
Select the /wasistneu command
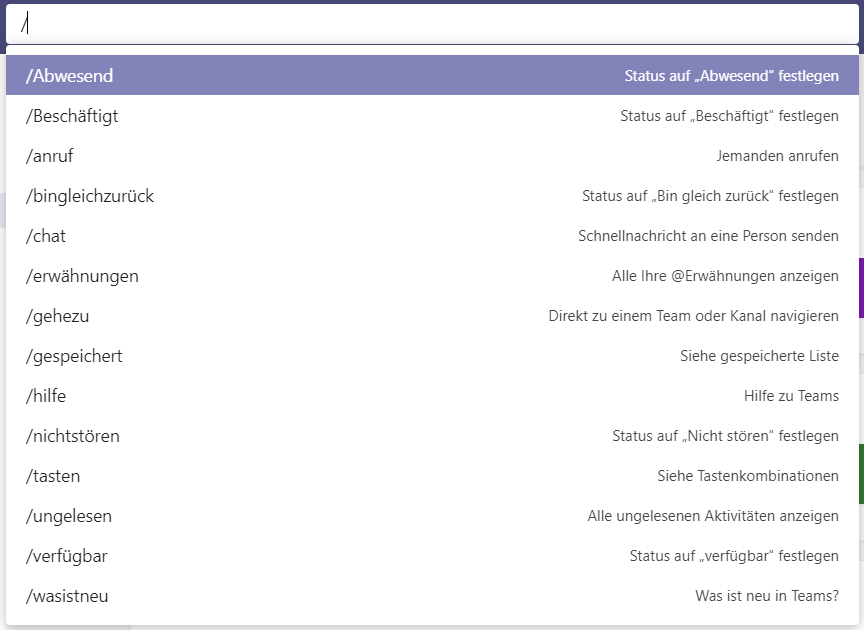click(x=432, y=596)
